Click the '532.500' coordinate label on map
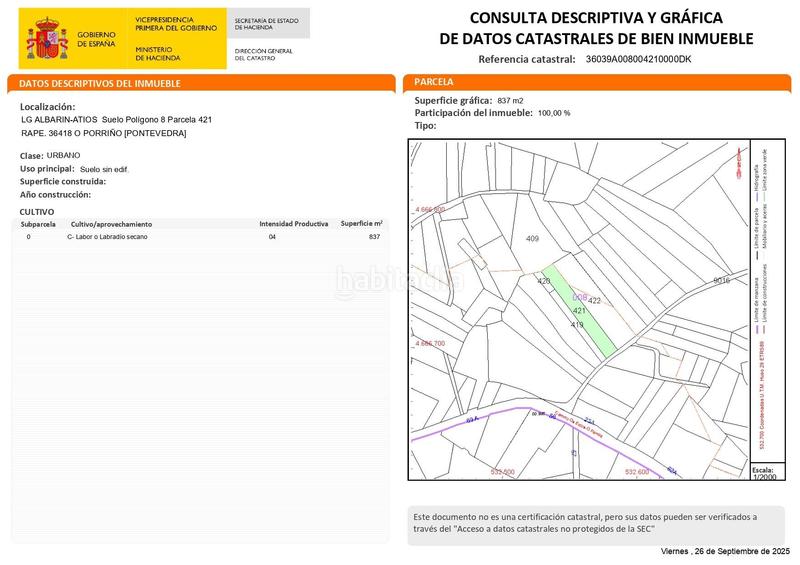 pos(503,472)
